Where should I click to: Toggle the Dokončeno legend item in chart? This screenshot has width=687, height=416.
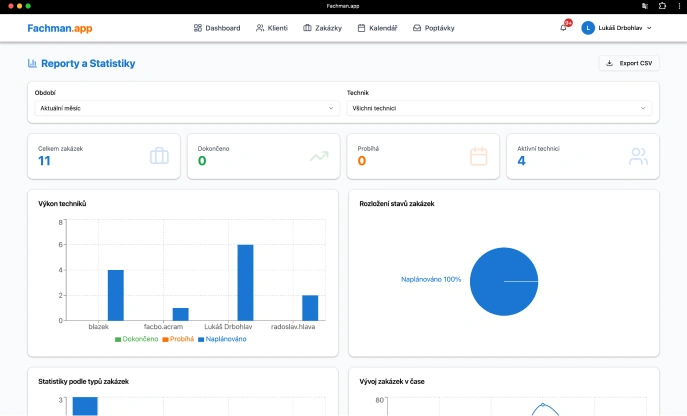tap(136, 339)
